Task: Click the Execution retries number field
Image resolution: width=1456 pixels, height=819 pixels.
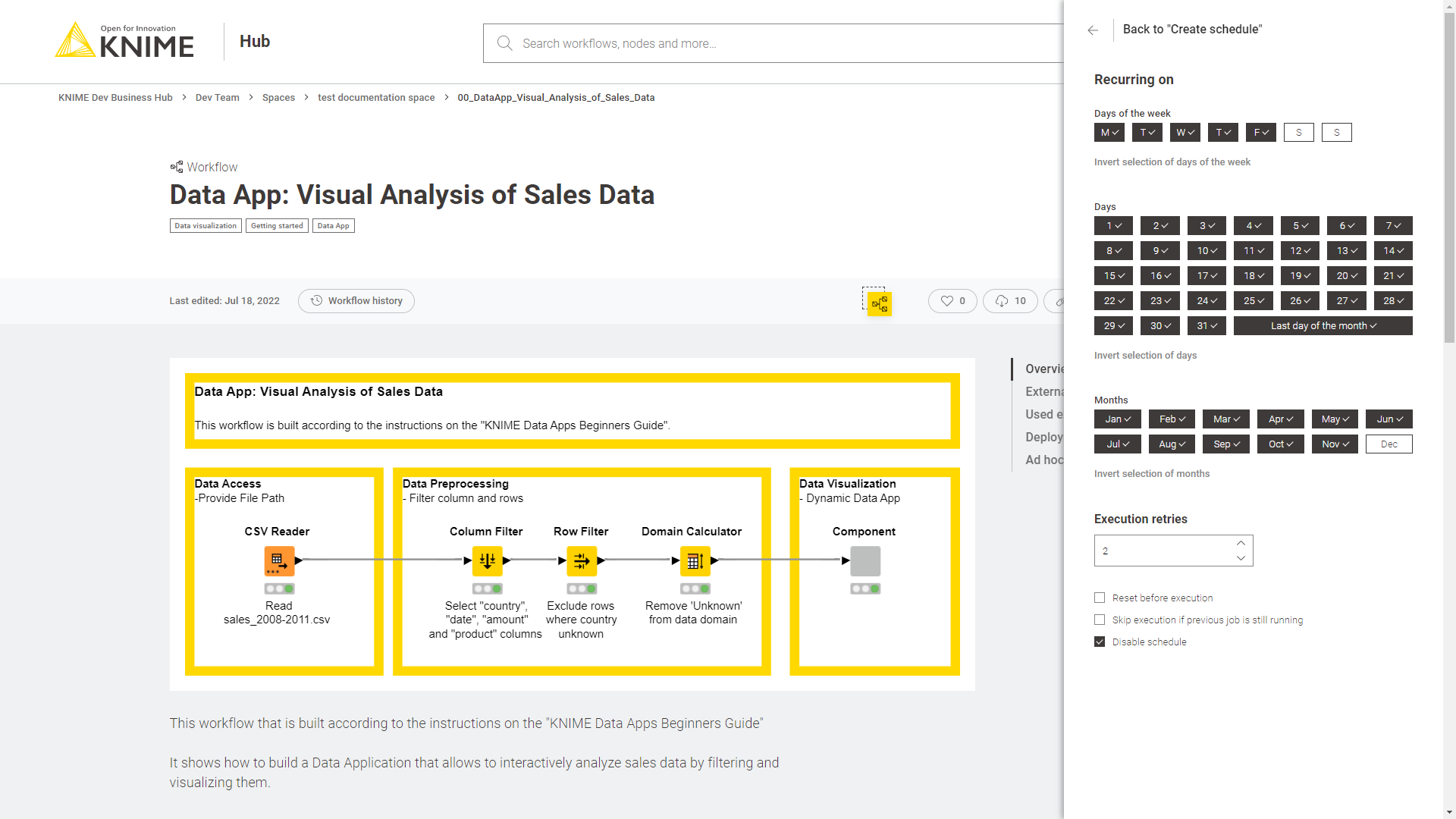Action: 1173,551
